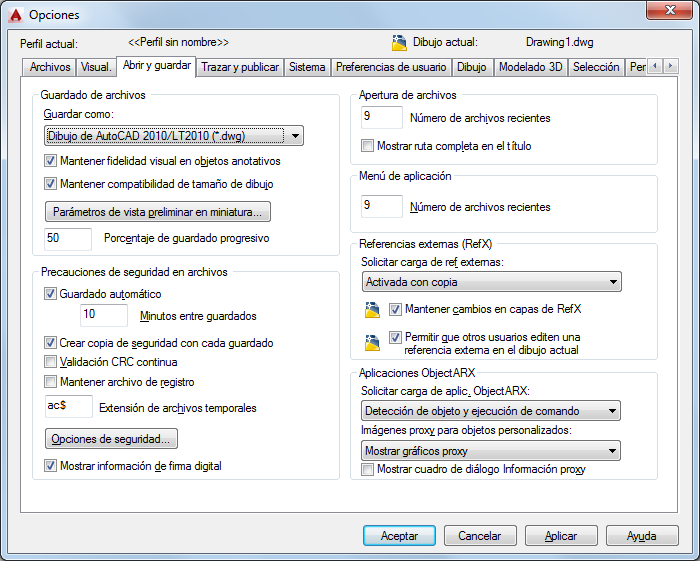Click the Aplicar button
Viewport: 700px width, 561px height.
click(x=561, y=536)
